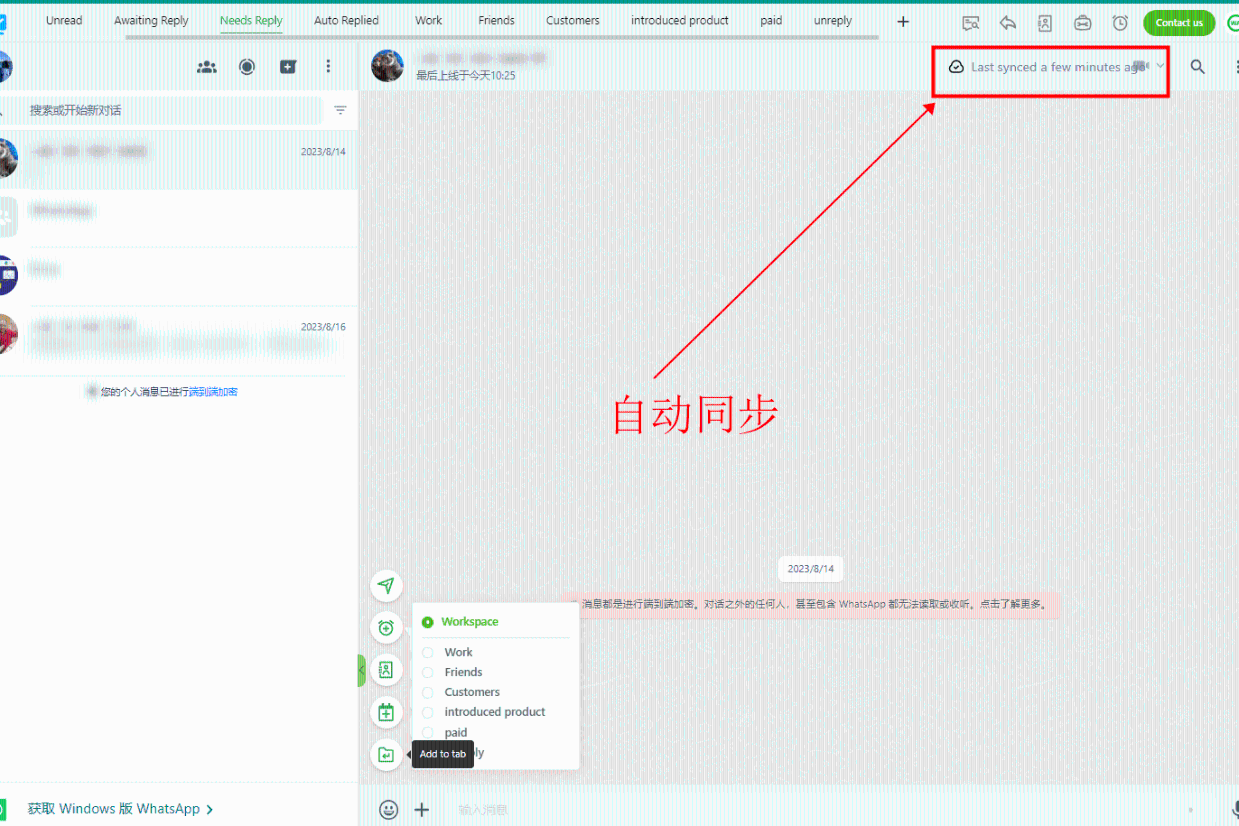Select the Customers radio button in the popup
The height and width of the screenshot is (826, 1239).
tap(430, 692)
